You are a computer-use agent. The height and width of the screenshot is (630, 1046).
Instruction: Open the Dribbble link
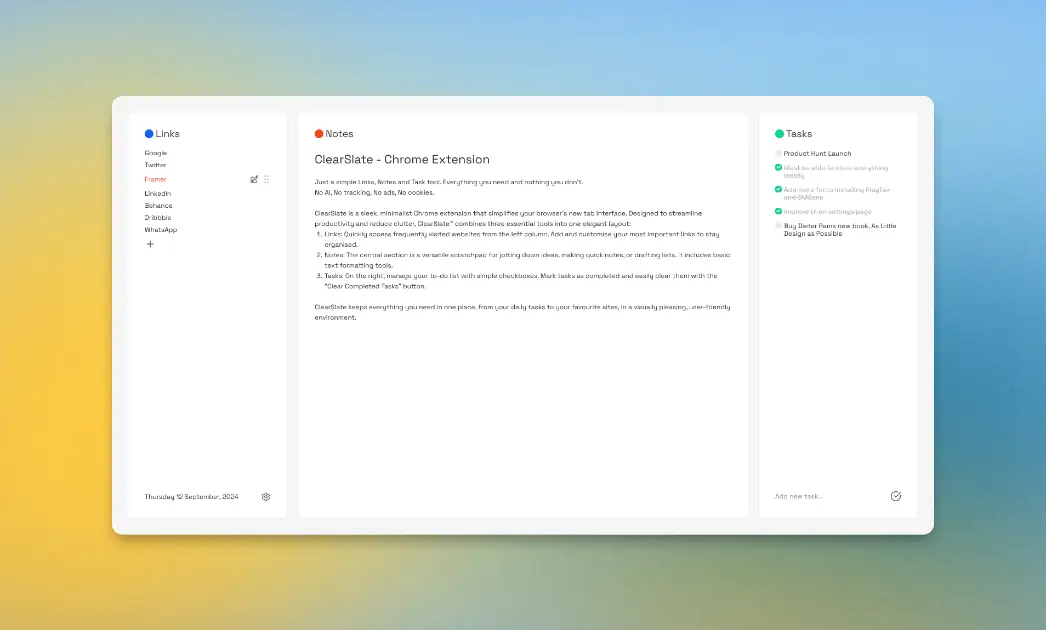[x=156, y=218]
